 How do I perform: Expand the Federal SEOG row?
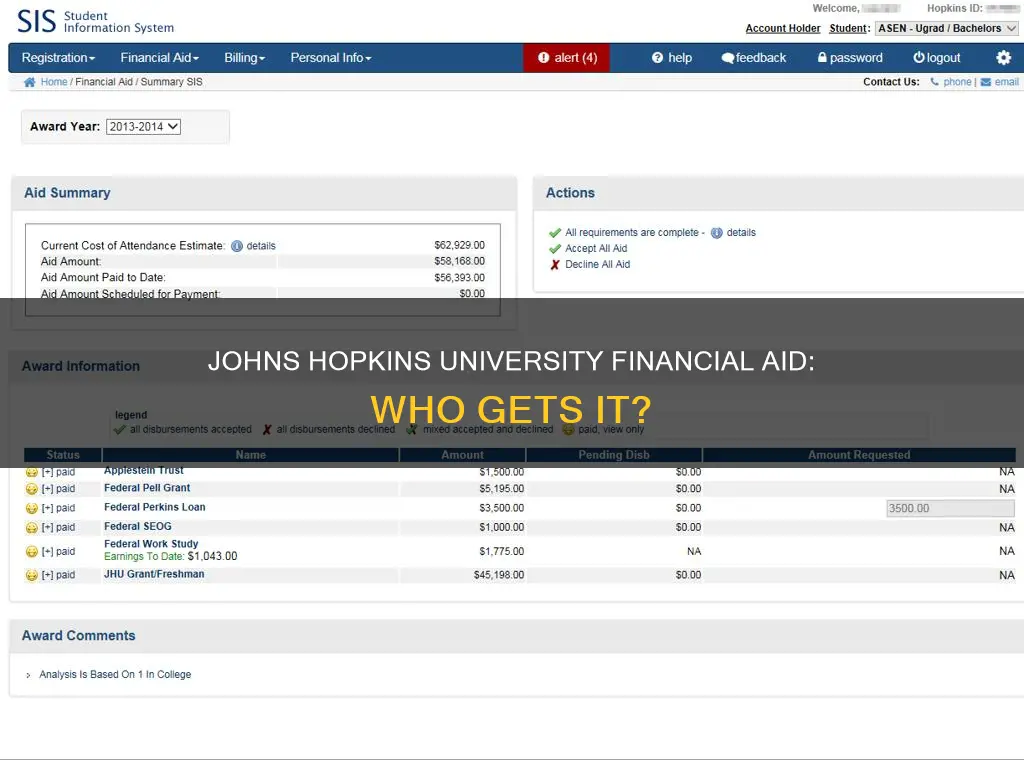pyautogui.click(x=47, y=527)
